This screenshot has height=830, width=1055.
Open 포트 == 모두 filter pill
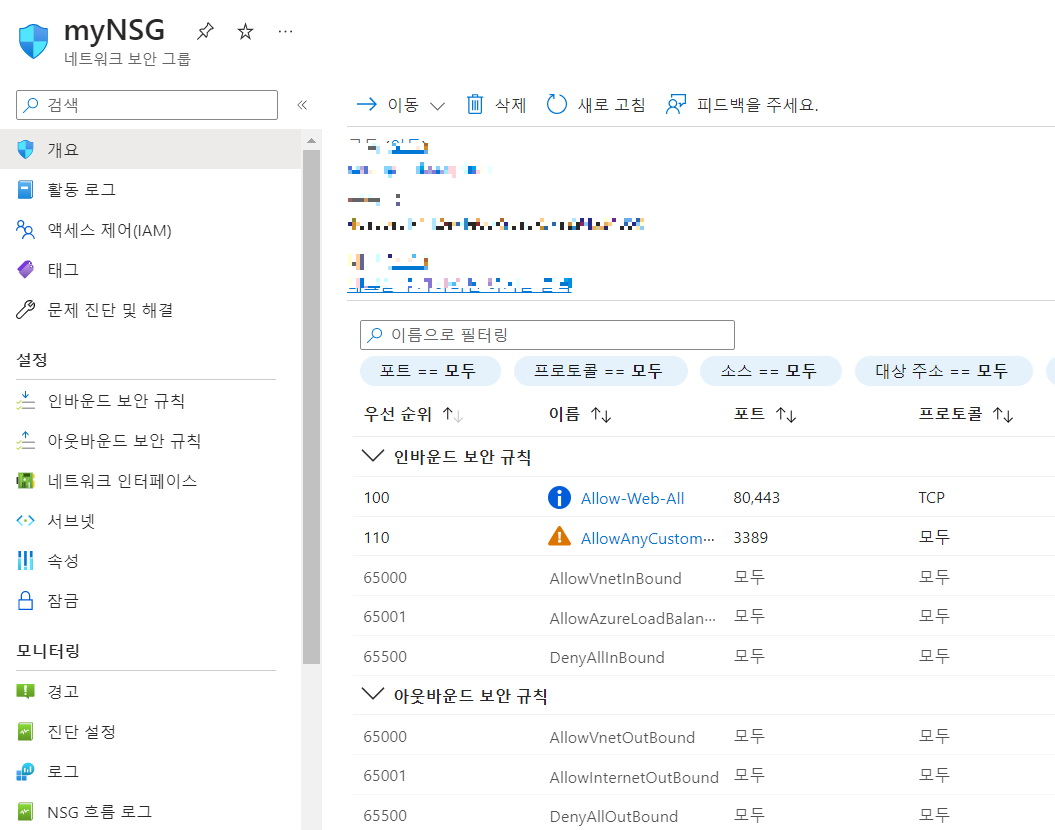[x=430, y=371]
